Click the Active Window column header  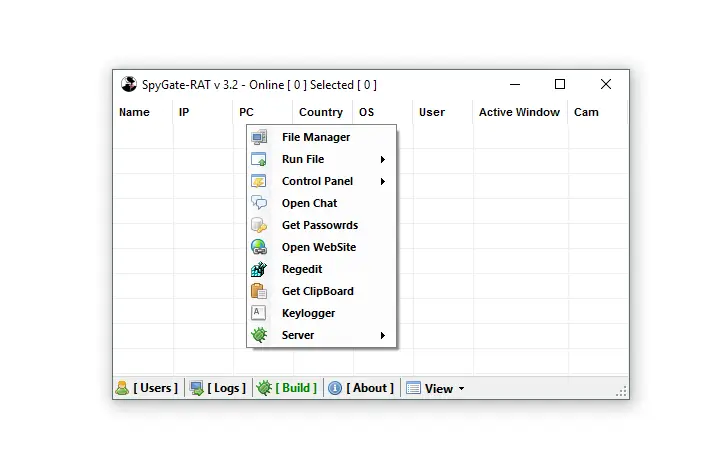tap(519, 112)
